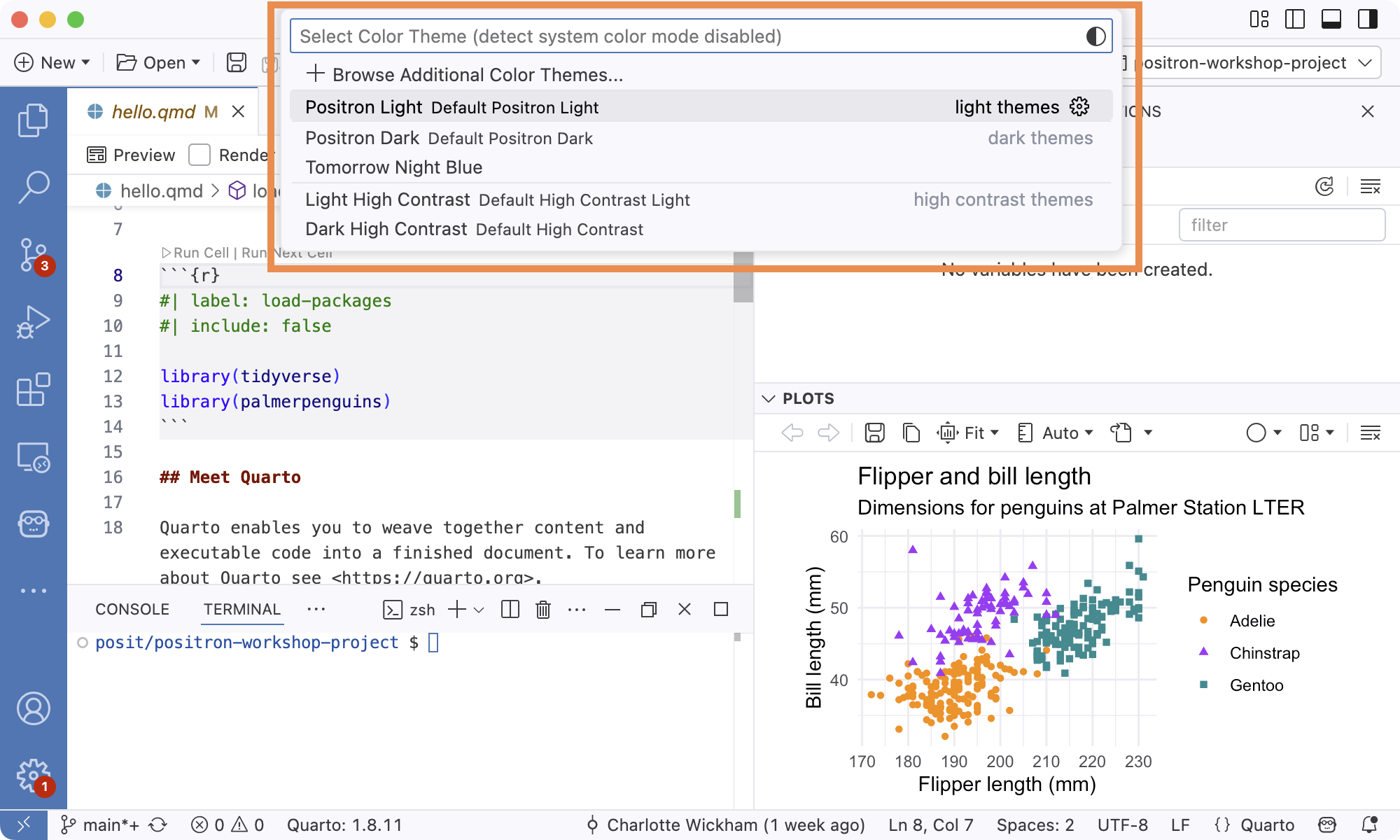Open plot in new window icon
The image size is (1400, 840).
pos(1121,433)
